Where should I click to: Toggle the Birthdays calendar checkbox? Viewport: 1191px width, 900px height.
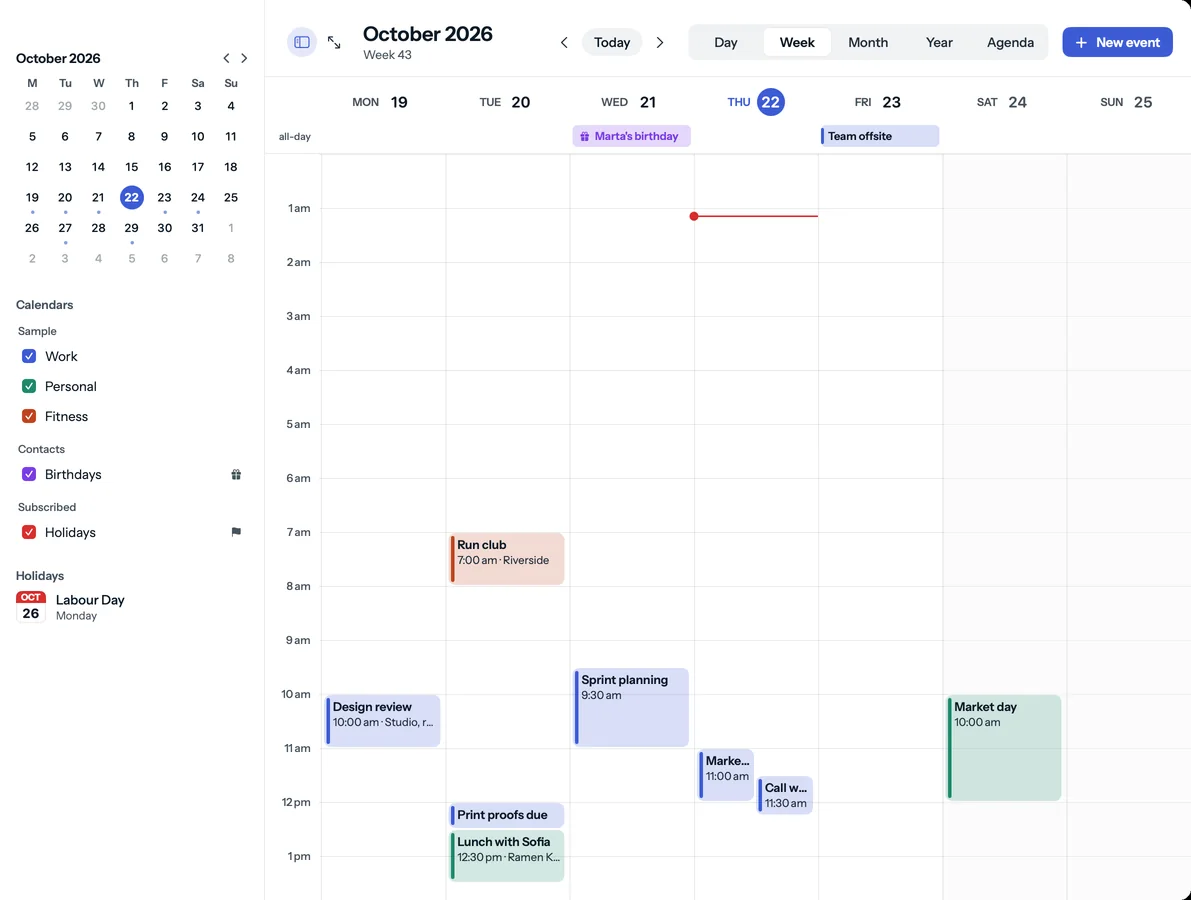29,475
